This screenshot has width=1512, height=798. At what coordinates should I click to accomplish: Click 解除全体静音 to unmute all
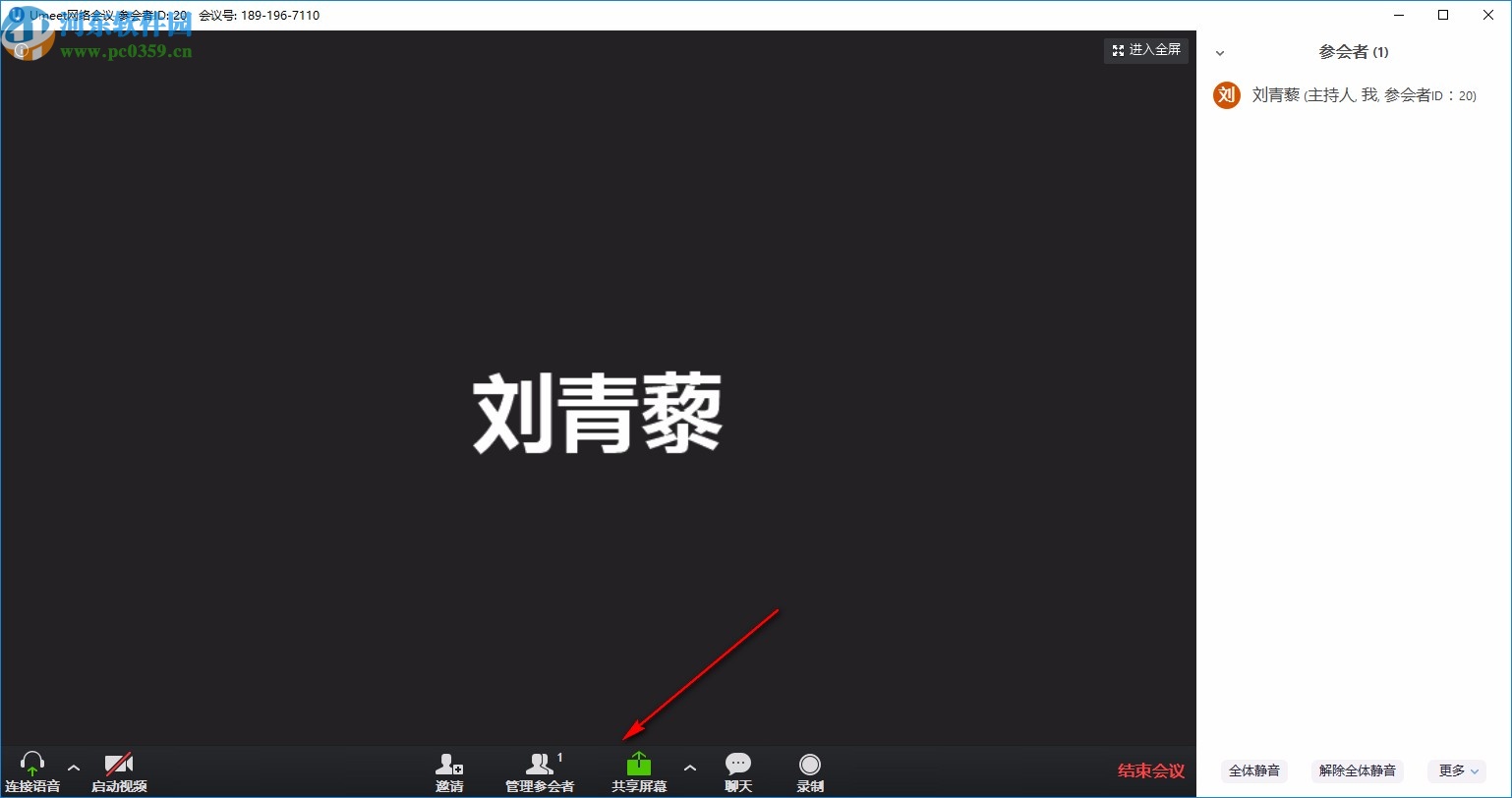(x=1358, y=770)
